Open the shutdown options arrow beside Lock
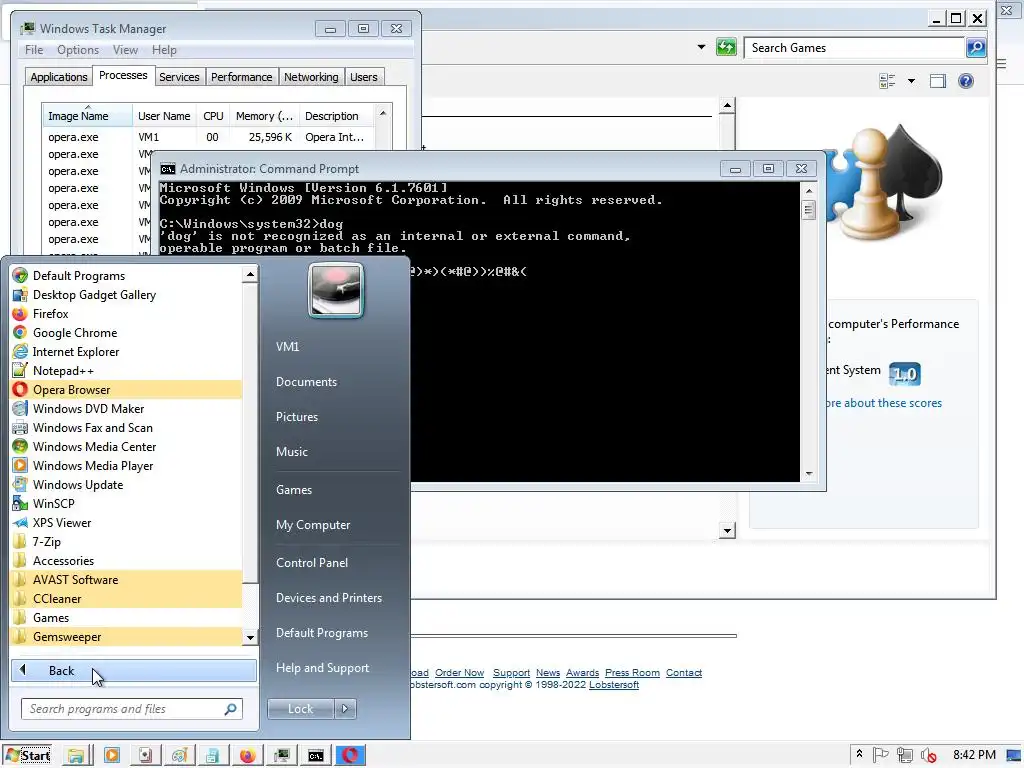The width and height of the screenshot is (1024, 768). (x=345, y=709)
